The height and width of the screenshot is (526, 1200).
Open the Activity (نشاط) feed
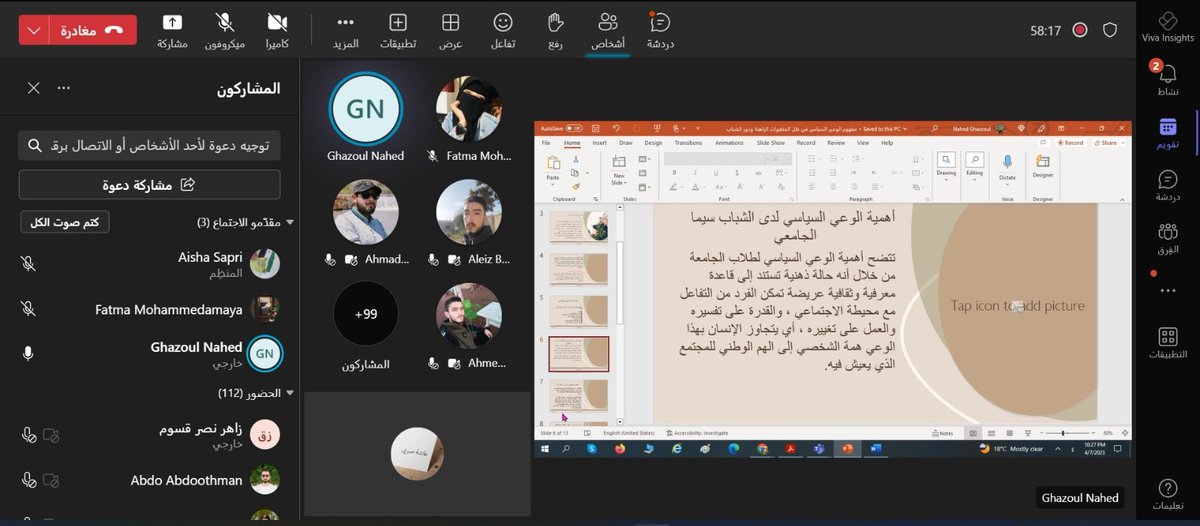[x=1168, y=78]
